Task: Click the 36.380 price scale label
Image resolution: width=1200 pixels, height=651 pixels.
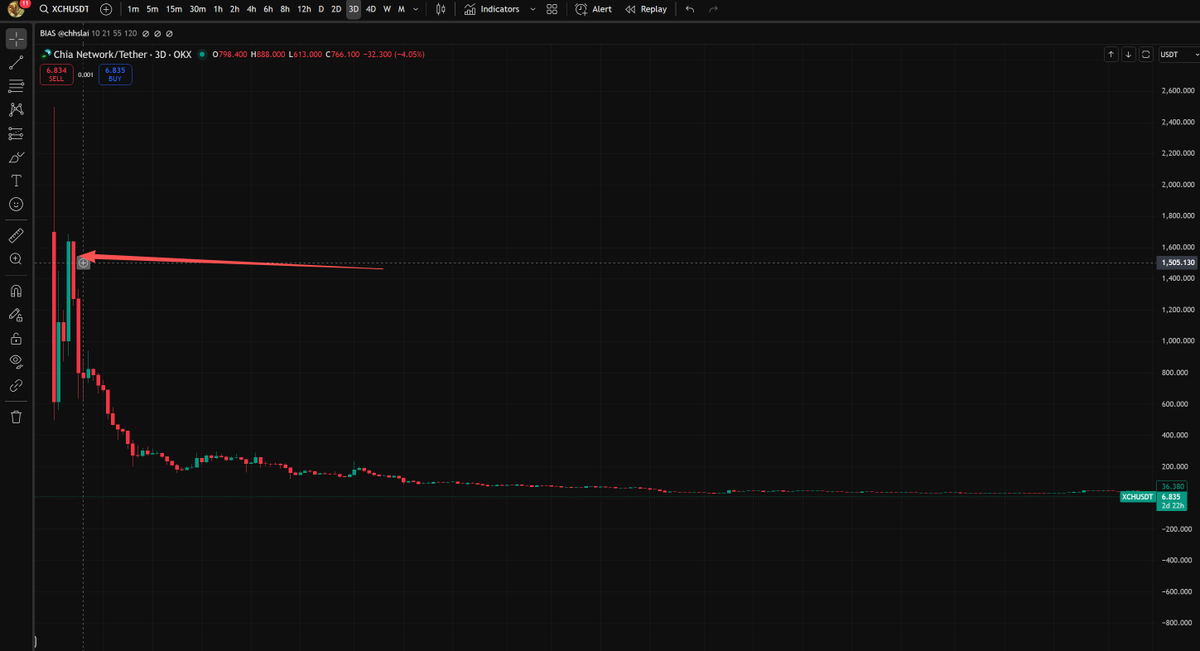Action: pyautogui.click(x=1174, y=486)
